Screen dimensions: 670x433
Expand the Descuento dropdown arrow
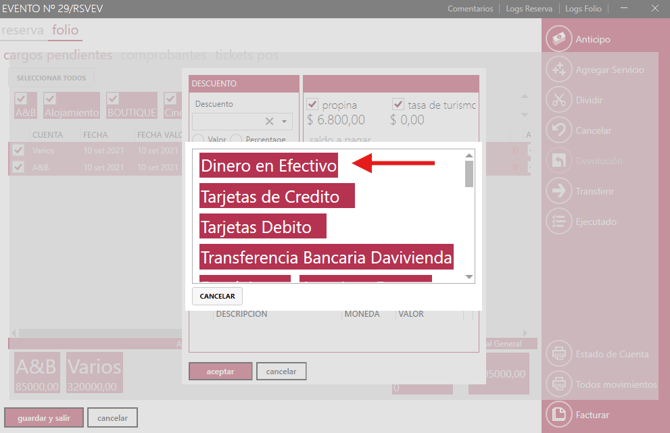285,121
